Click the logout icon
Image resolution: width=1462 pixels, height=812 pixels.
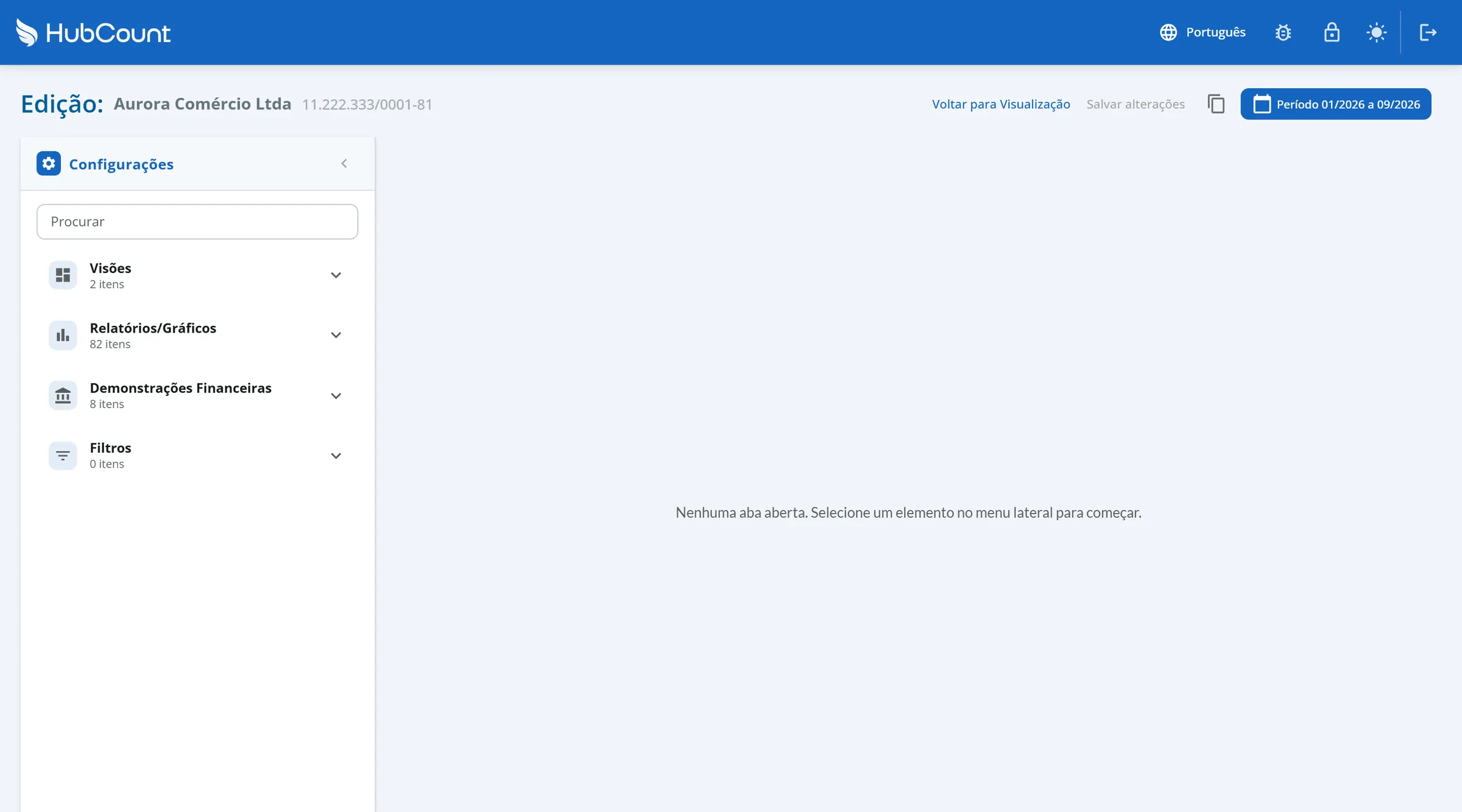tap(1428, 32)
